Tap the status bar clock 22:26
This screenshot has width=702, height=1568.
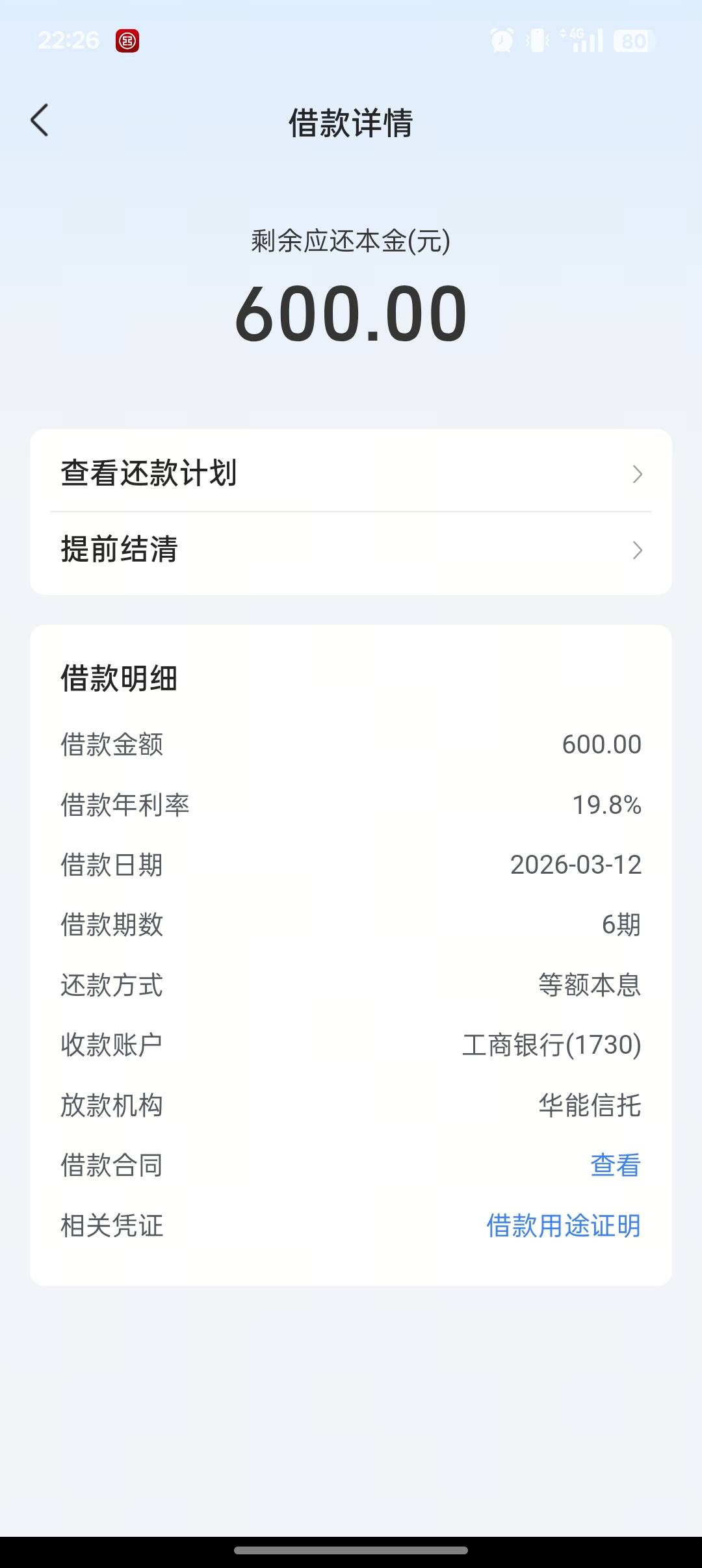pyautogui.click(x=68, y=40)
